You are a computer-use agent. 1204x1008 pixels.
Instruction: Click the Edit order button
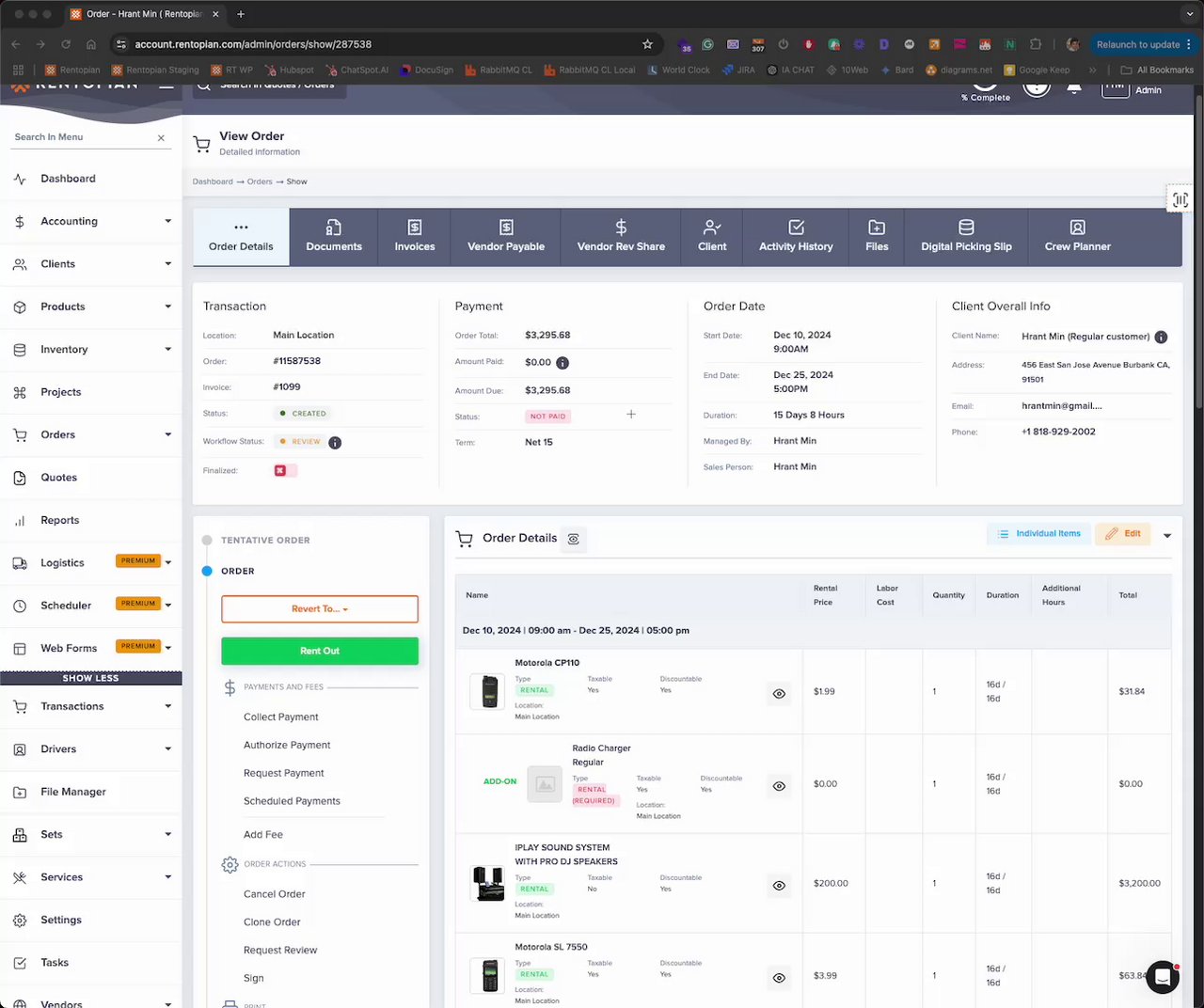(1123, 534)
